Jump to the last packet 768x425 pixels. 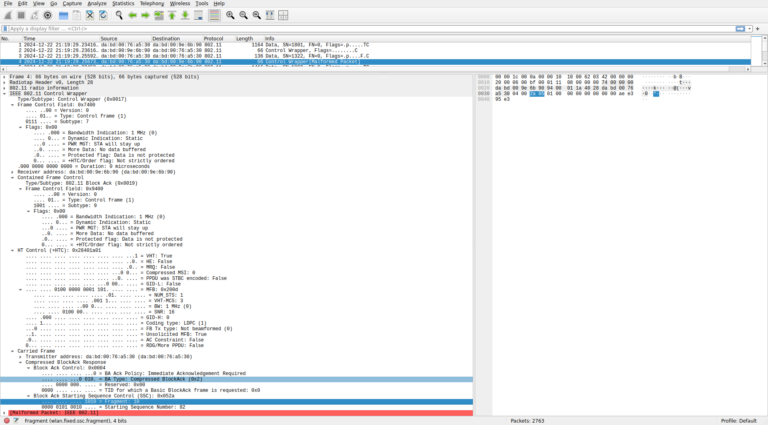tap(185, 15)
